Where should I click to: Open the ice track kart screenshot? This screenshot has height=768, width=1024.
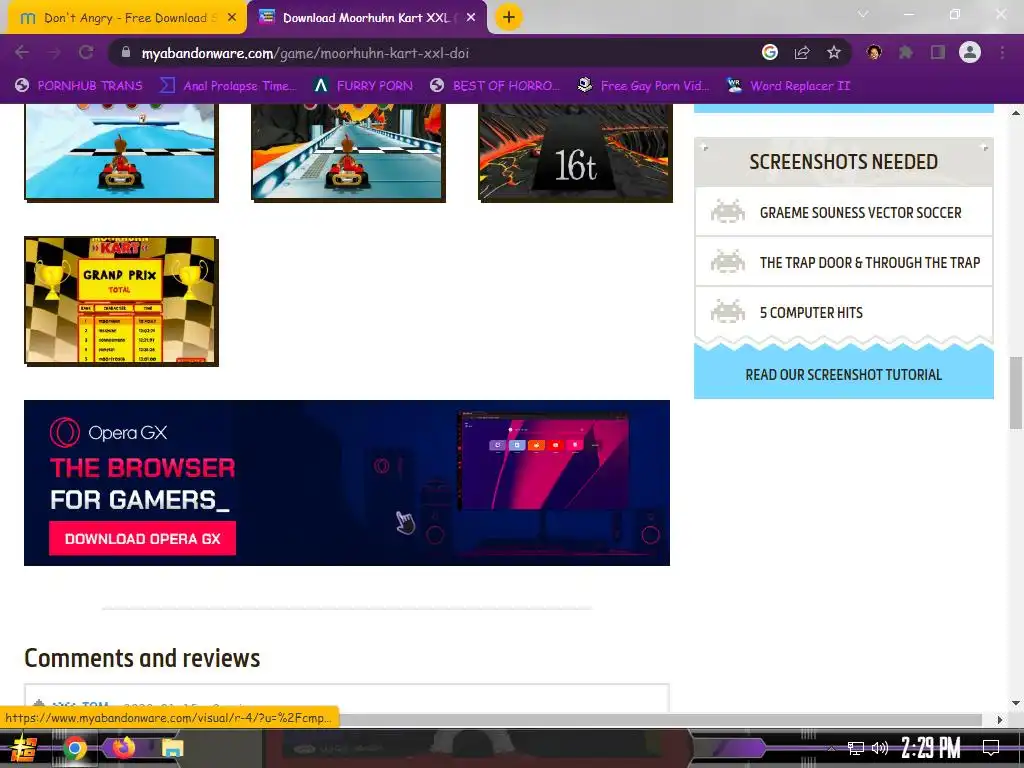click(x=120, y=152)
